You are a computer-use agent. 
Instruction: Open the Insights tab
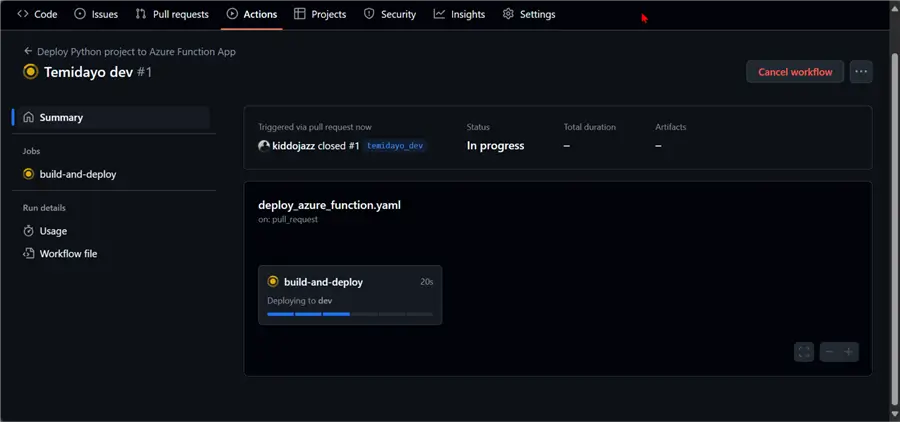459,14
